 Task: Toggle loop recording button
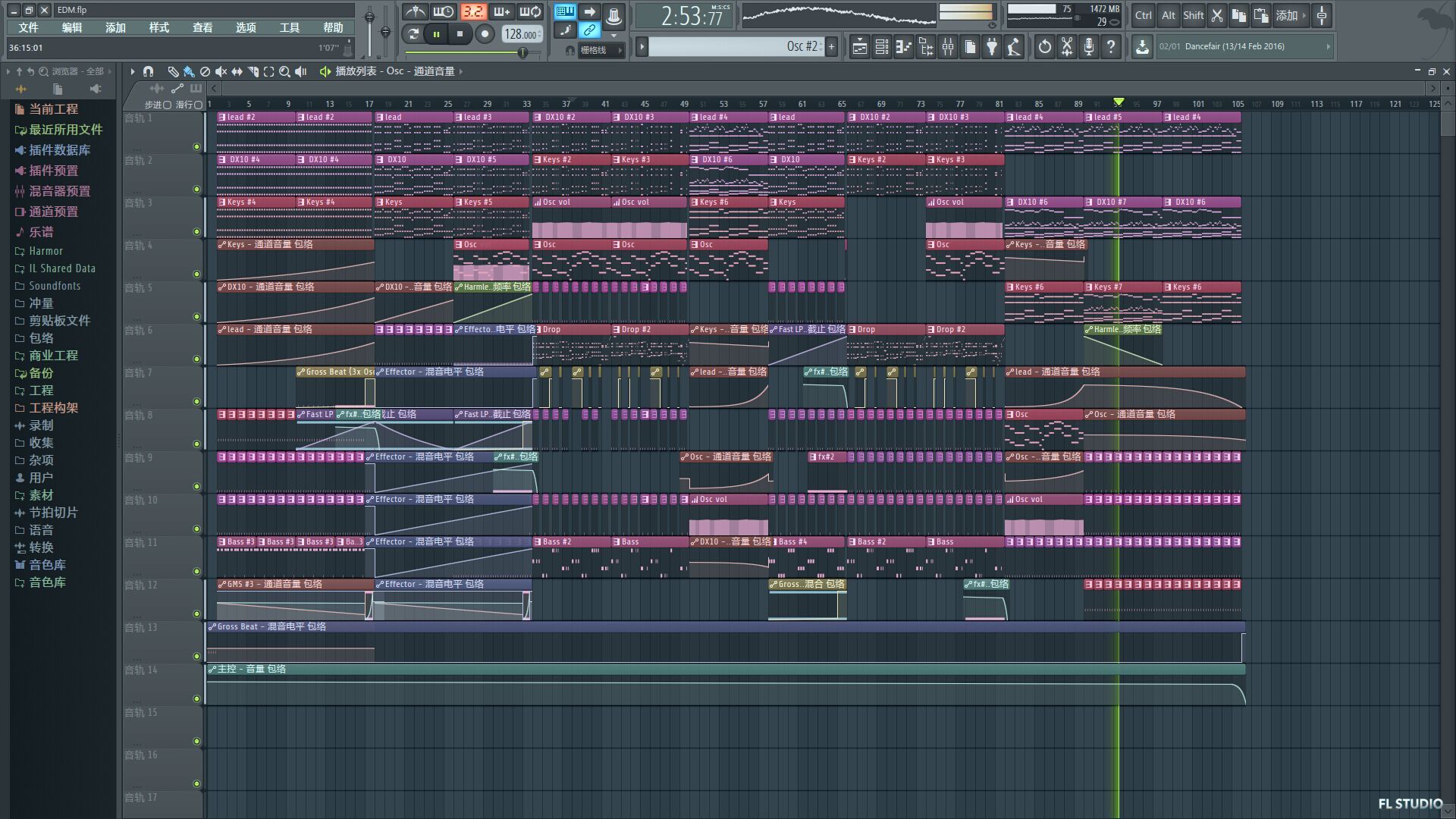click(531, 11)
